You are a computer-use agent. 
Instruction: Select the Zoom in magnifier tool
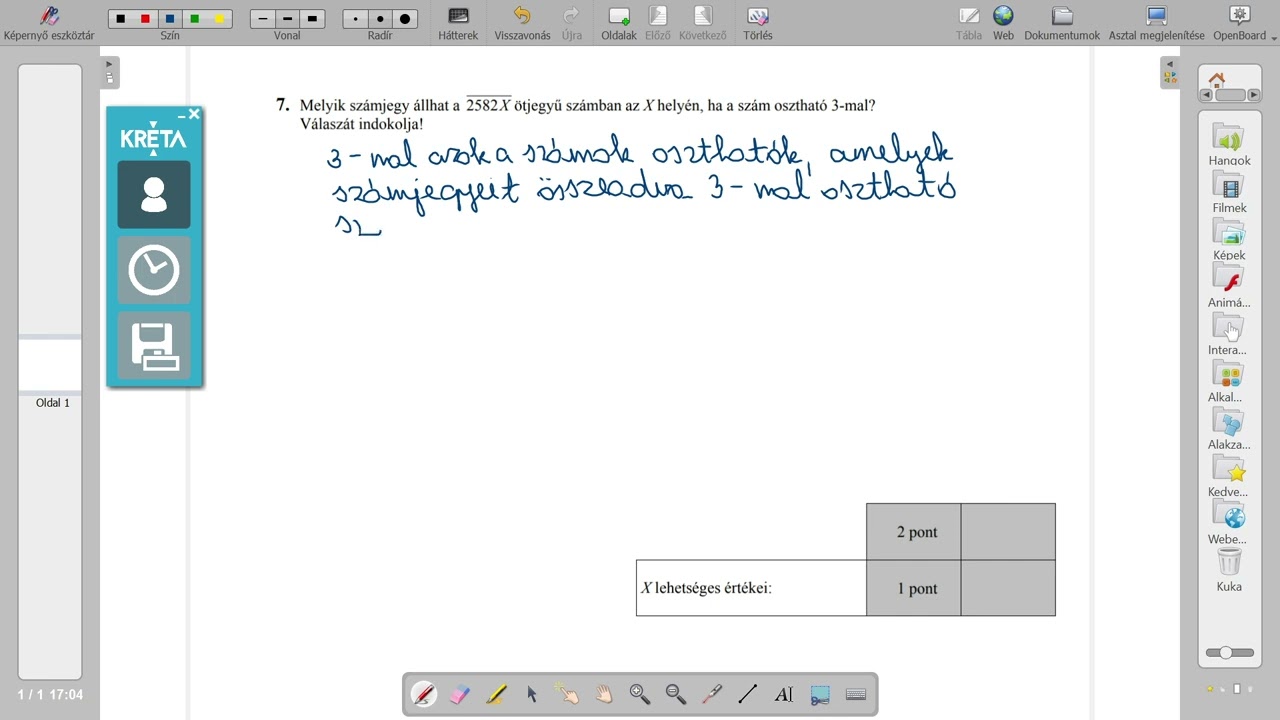coord(640,694)
